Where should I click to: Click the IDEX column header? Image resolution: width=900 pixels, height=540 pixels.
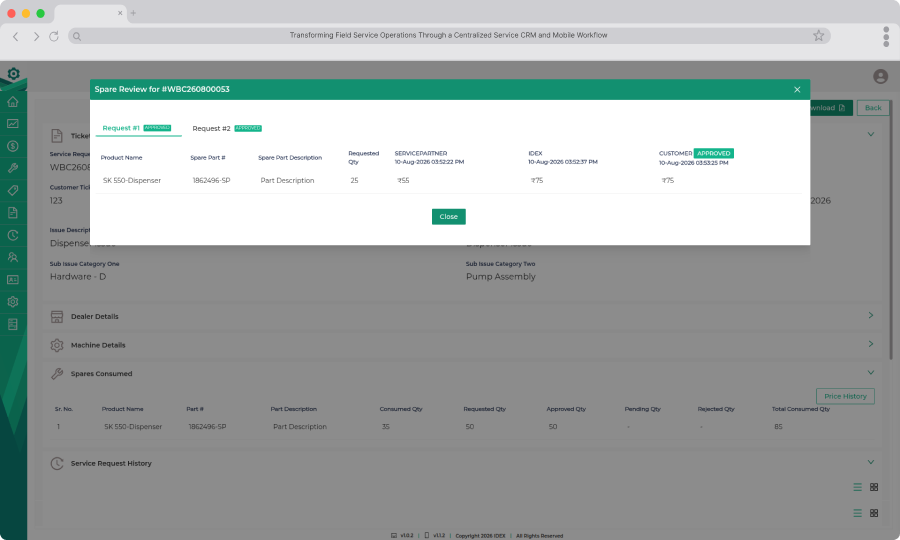535,153
